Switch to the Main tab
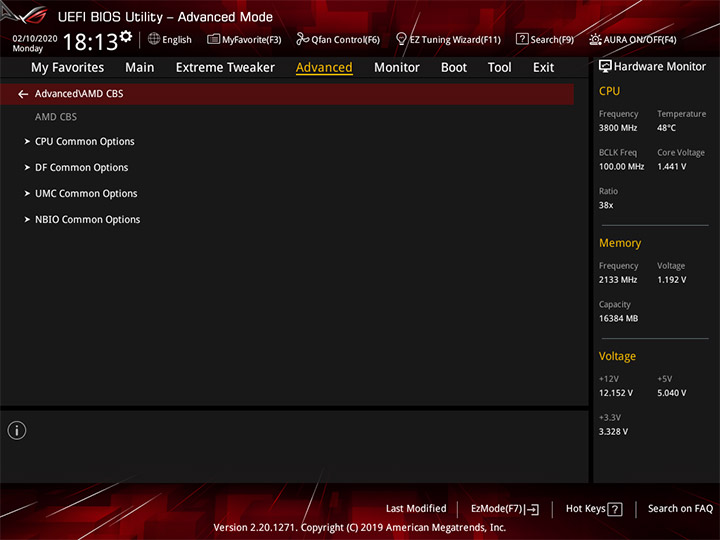Viewport: 720px width, 540px height. pos(140,68)
